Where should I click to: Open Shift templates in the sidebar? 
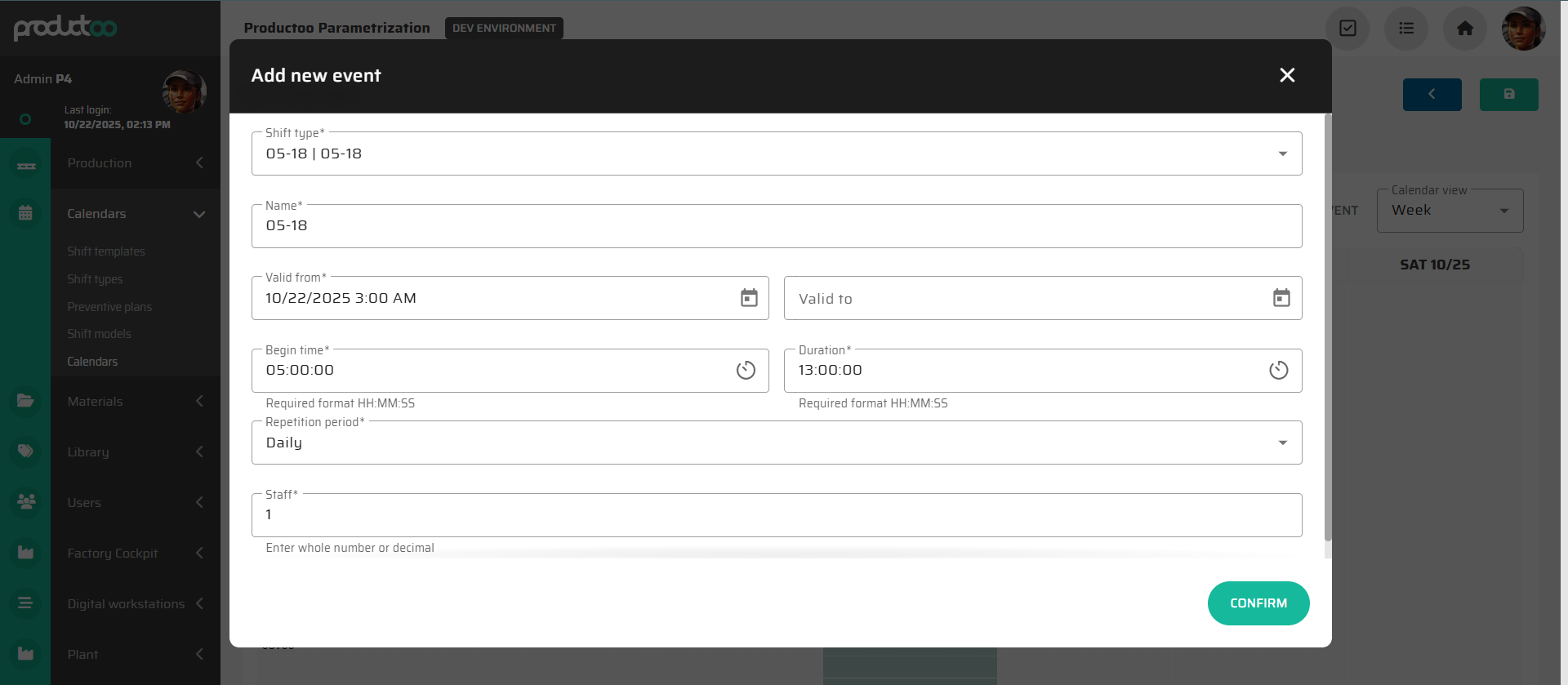tap(106, 251)
